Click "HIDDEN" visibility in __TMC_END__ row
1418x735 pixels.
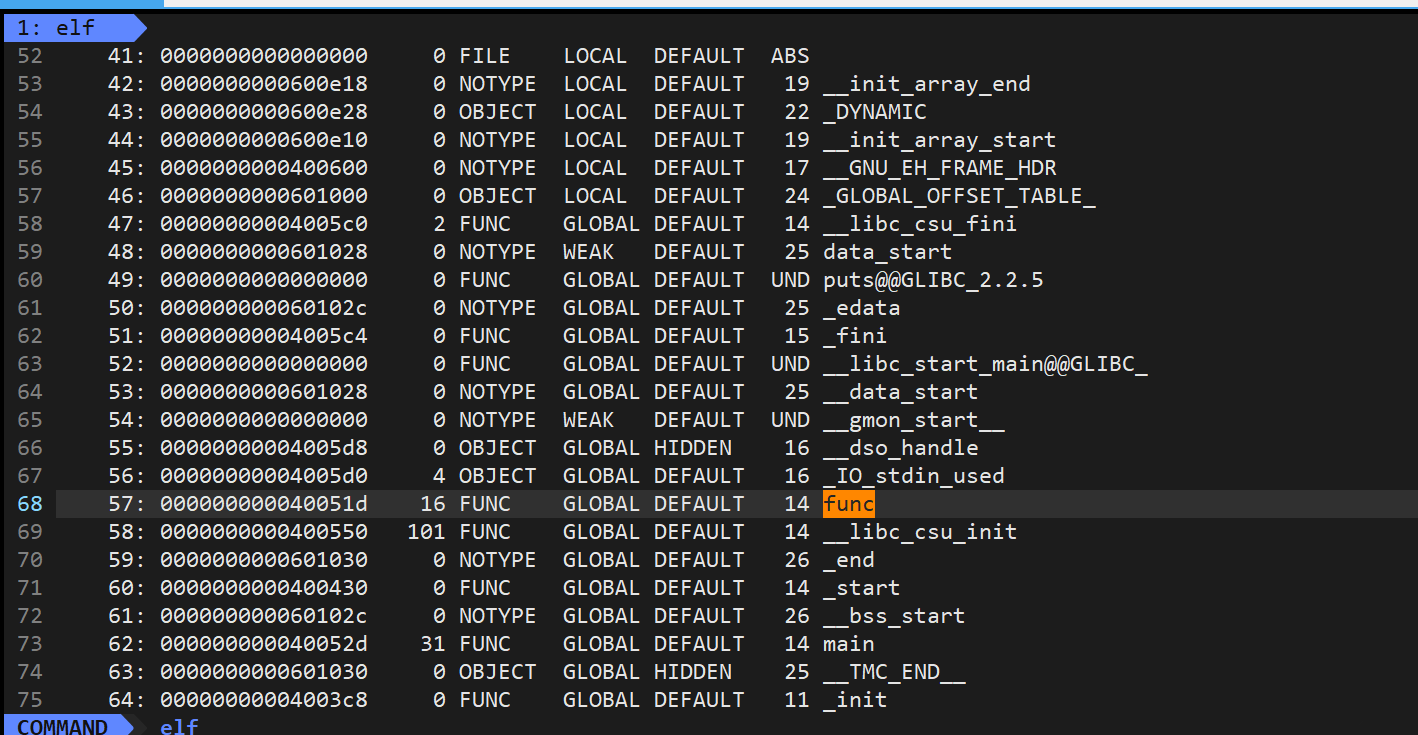coord(693,672)
